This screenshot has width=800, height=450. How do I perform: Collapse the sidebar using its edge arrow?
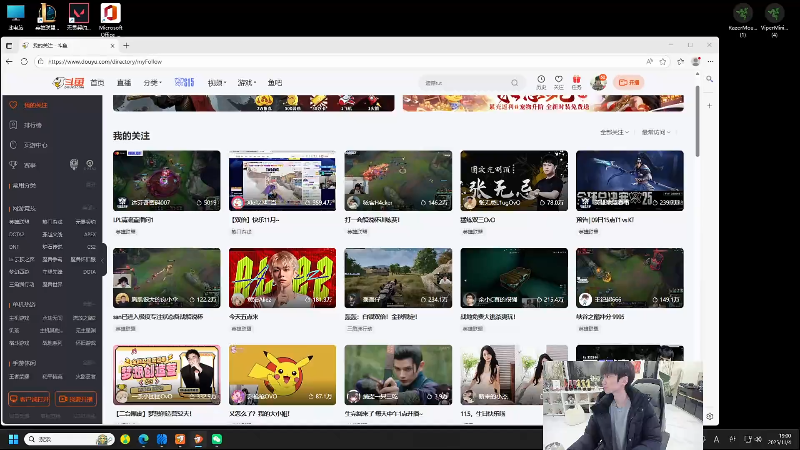click(103, 260)
